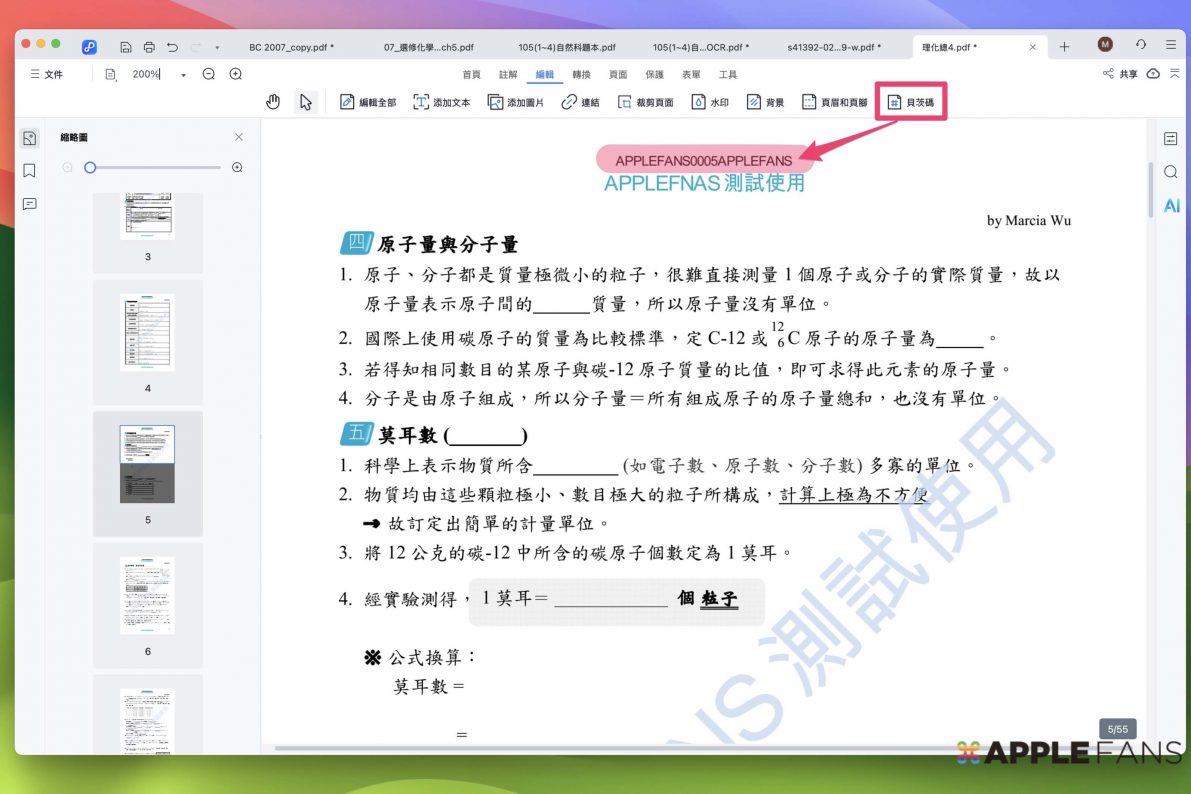Switch to the 註解 annotation tab
Screen dimensions: 1191x794
[508, 75]
